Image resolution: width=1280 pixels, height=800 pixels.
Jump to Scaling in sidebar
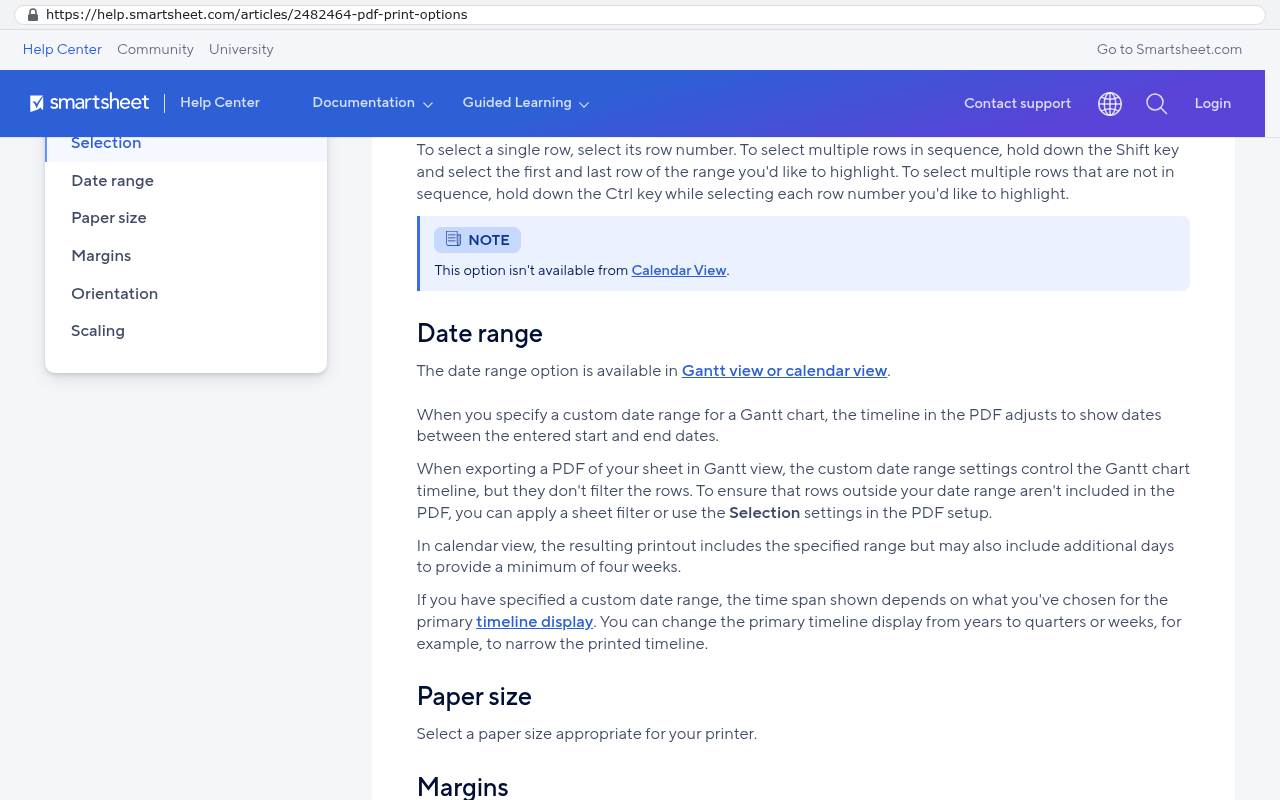pos(98,331)
